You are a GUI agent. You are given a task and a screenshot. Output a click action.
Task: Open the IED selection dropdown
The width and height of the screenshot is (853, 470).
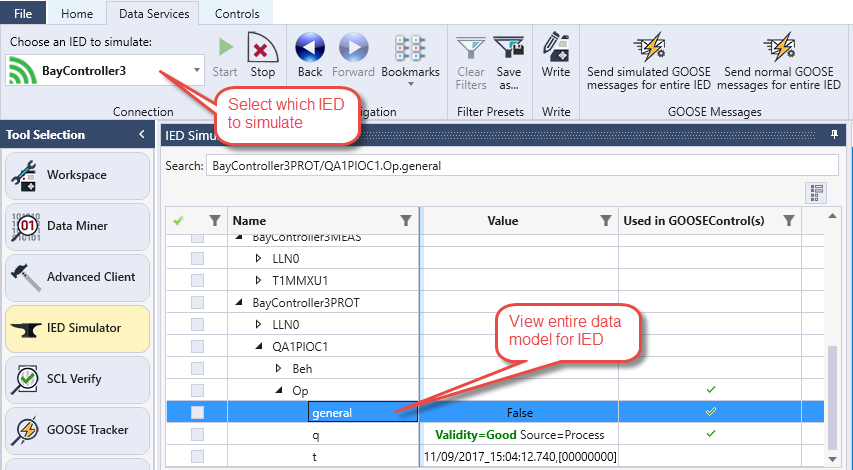(x=196, y=72)
